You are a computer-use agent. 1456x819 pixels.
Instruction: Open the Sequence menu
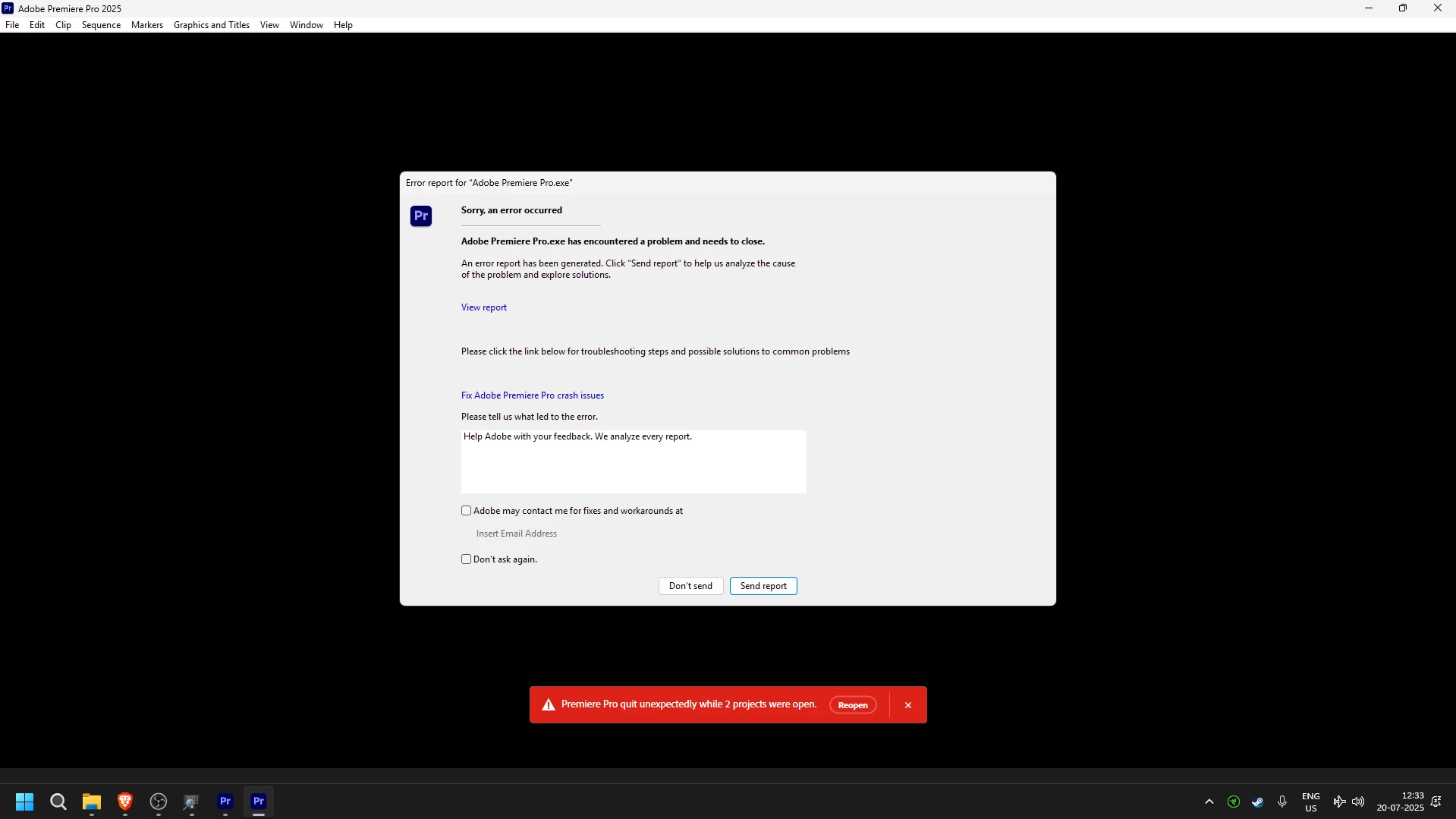click(101, 25)
